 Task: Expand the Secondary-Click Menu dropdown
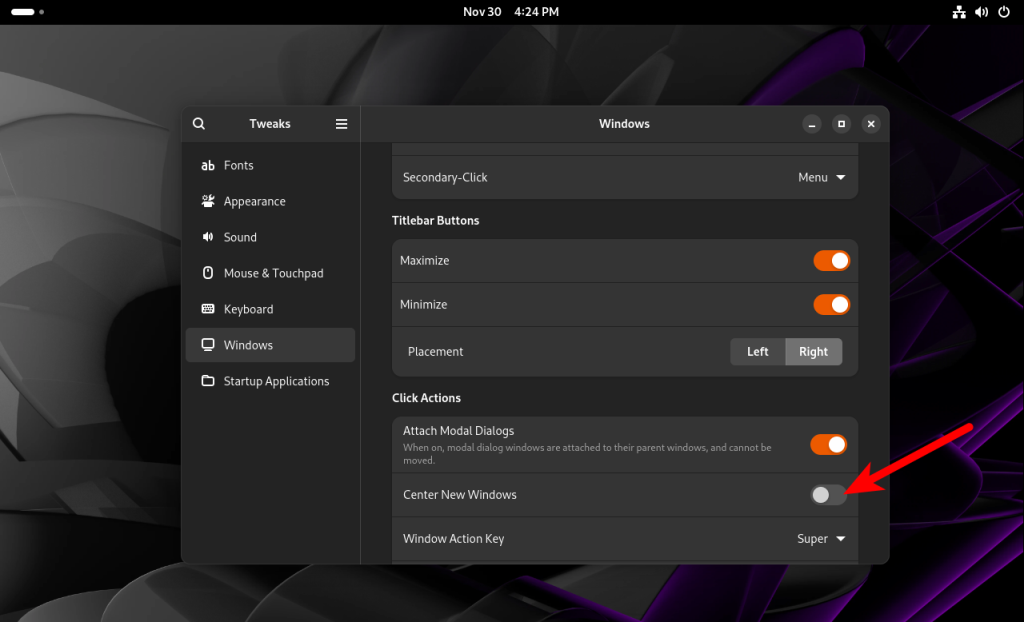click(822, 178)
